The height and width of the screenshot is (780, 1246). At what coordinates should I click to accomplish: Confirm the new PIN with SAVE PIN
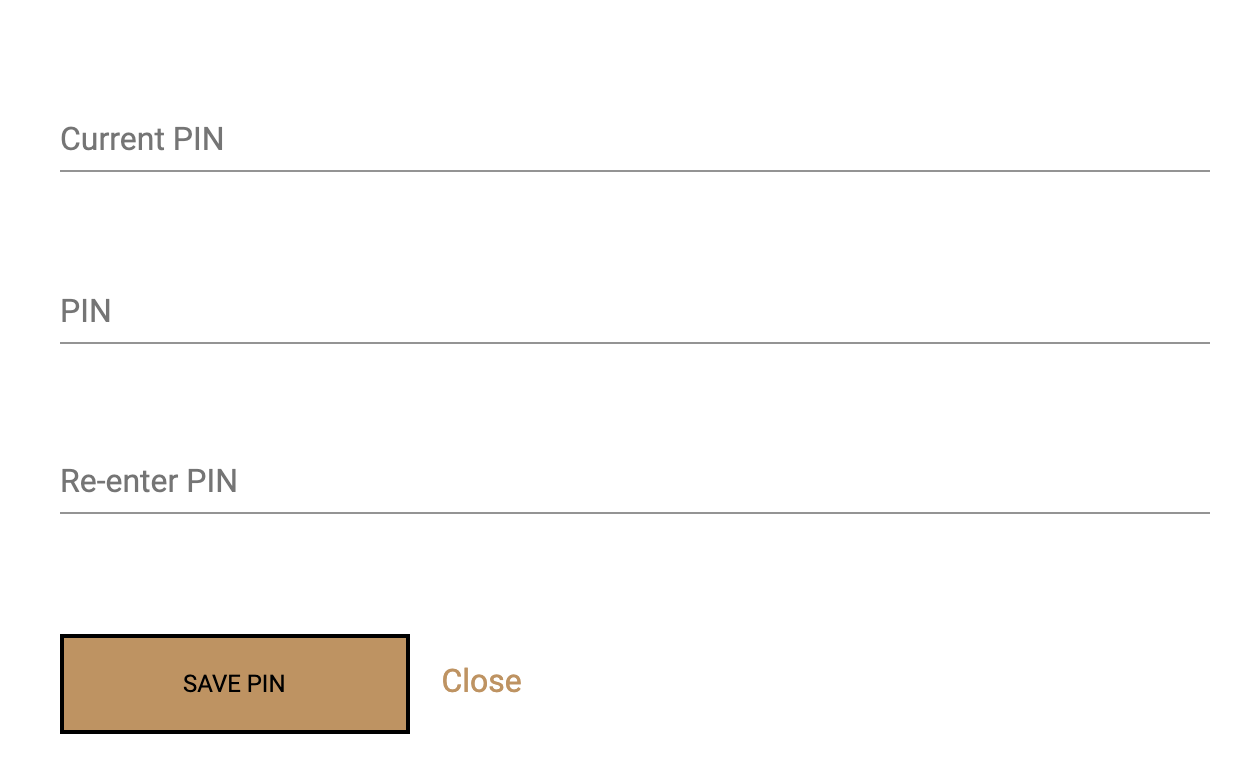[234, 683]
